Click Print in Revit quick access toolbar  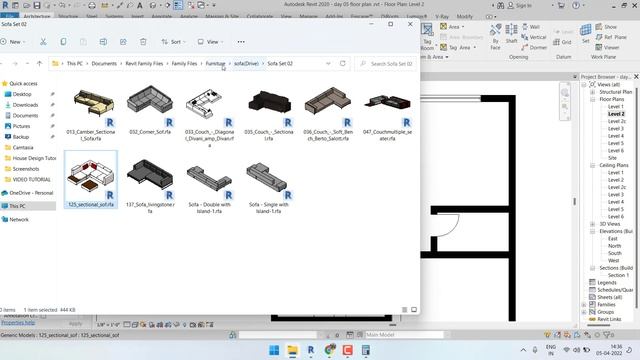[92, 5]
